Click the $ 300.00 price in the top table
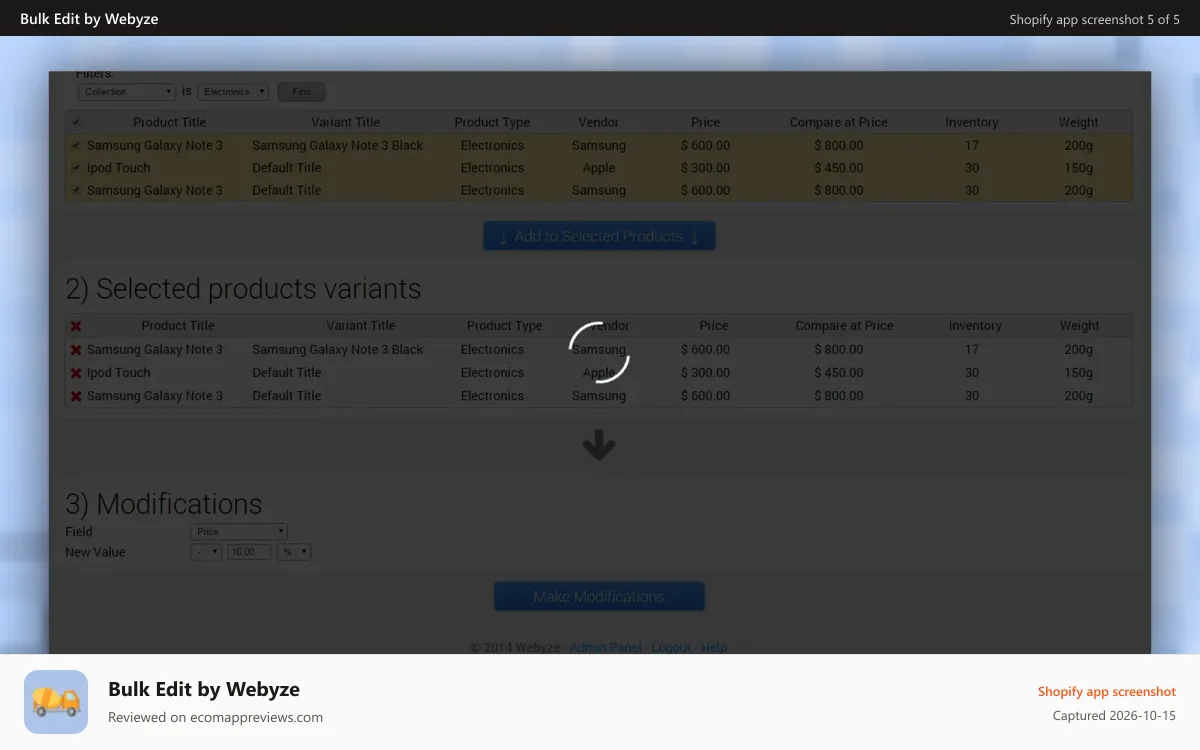This screenshot has height=750, width=1200. tap(705, 168)
